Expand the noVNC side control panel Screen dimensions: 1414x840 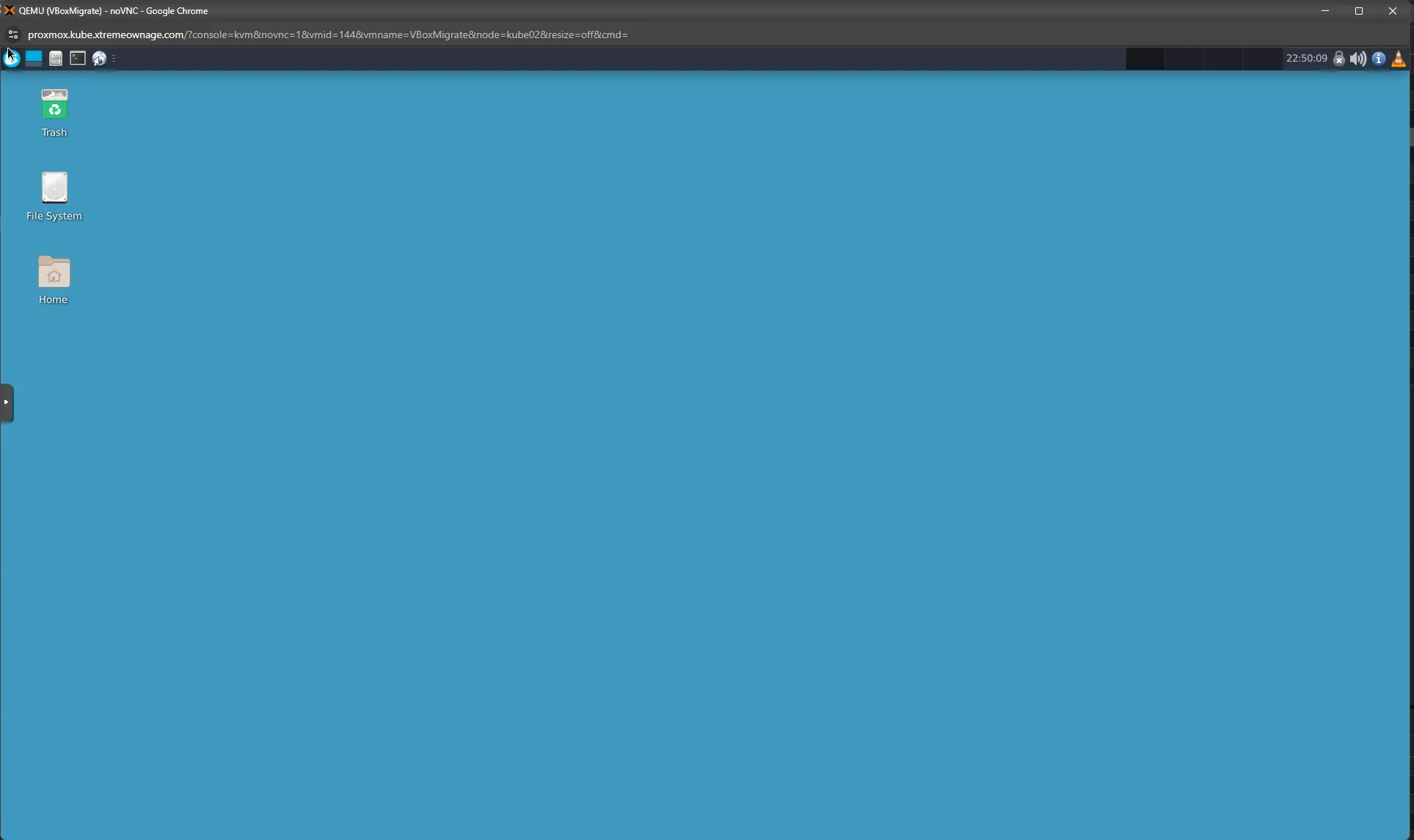7,402
